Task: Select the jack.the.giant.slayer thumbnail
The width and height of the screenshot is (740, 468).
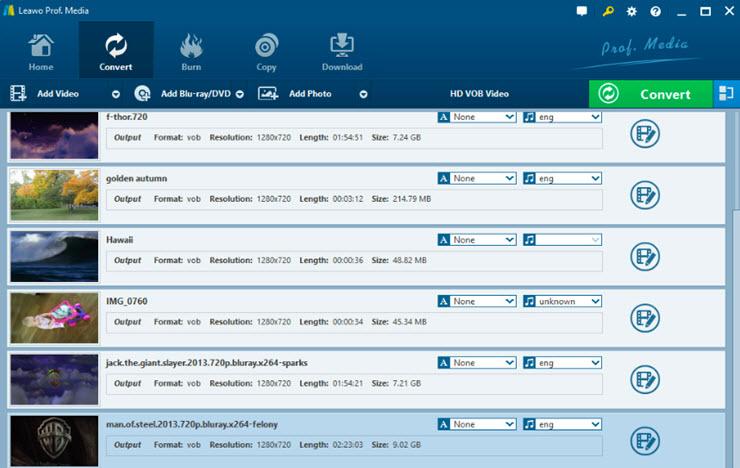Action: point(54,379)
